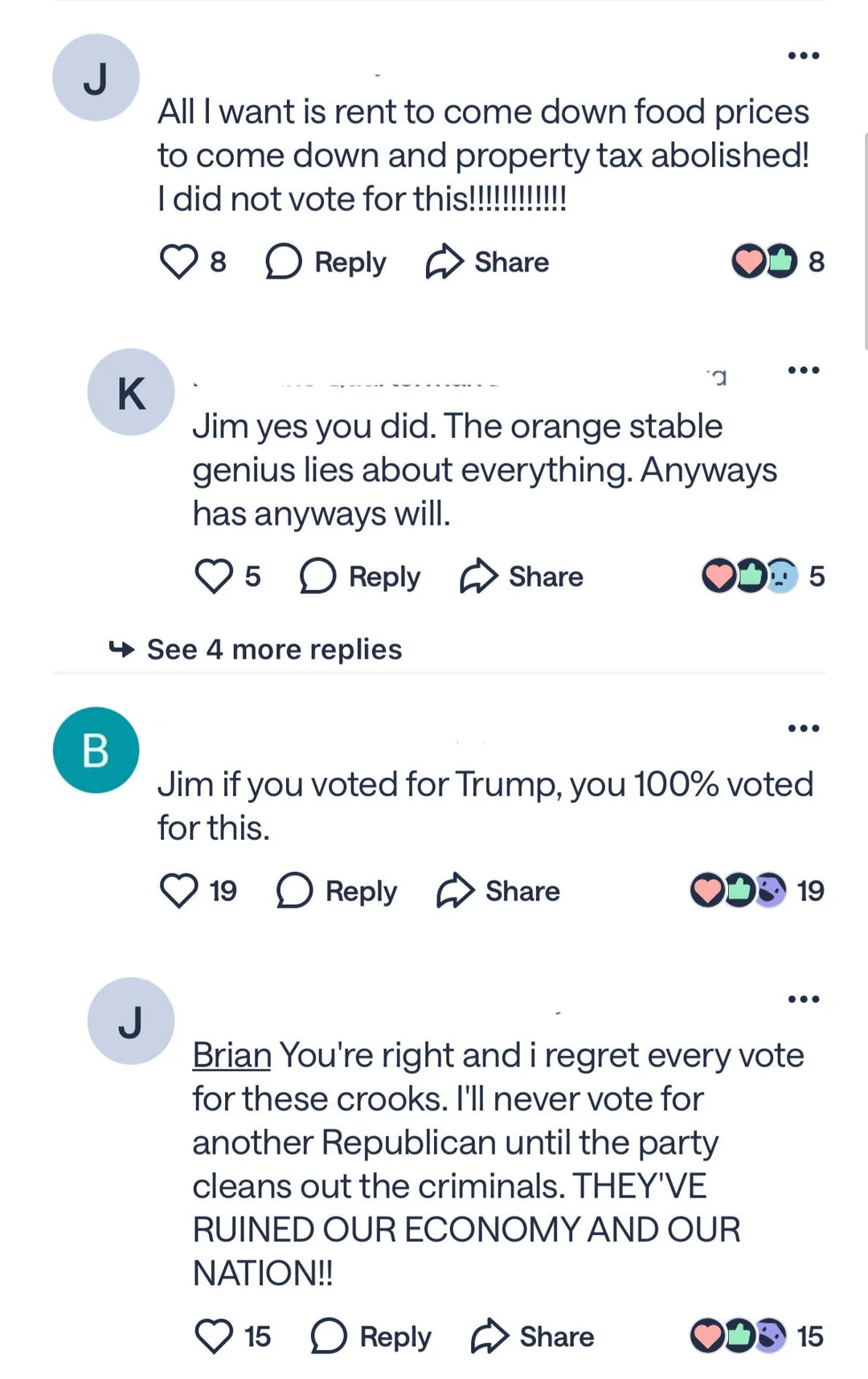
Task: Click the share arrow icon on K's comment
Action: click(479, 576)
